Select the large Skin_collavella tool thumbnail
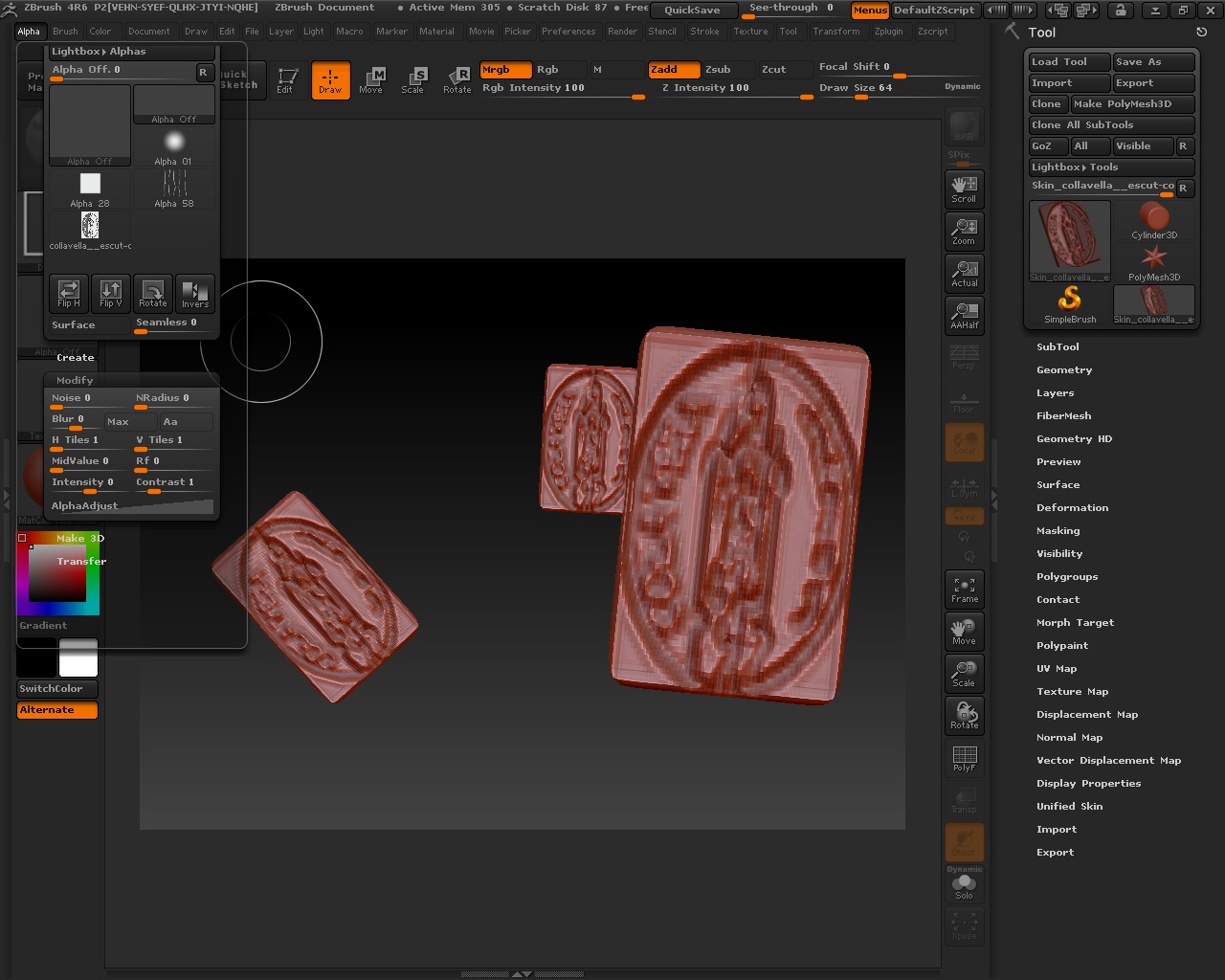 [x=1070, y=241]
